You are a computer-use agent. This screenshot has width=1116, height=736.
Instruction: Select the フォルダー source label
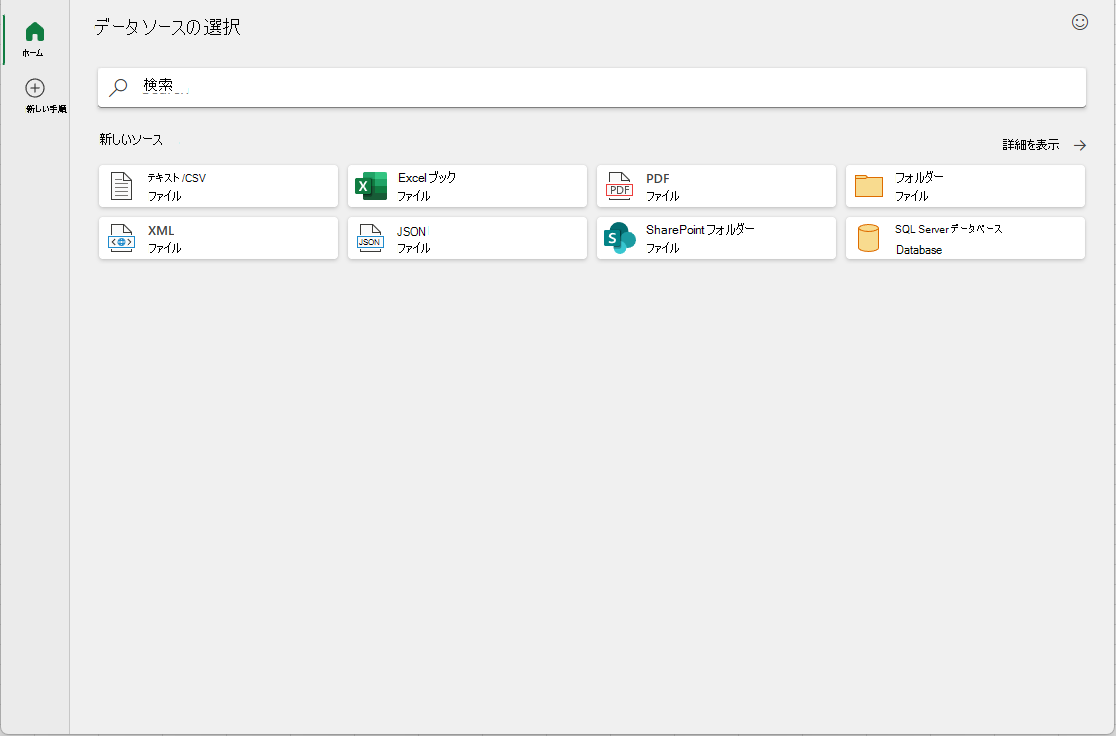coord(919,178)
